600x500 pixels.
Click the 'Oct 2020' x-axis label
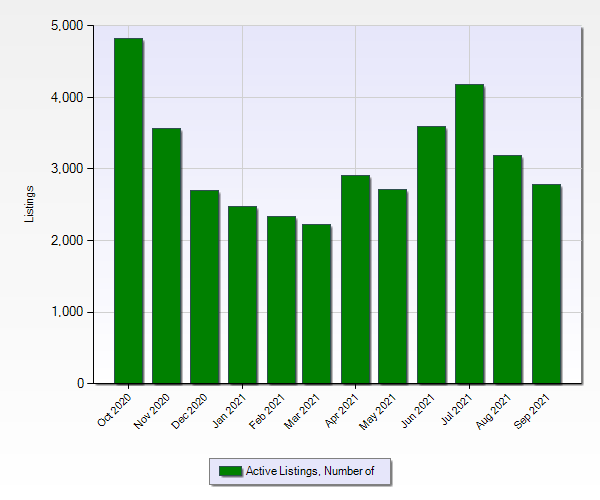[115, 409]
